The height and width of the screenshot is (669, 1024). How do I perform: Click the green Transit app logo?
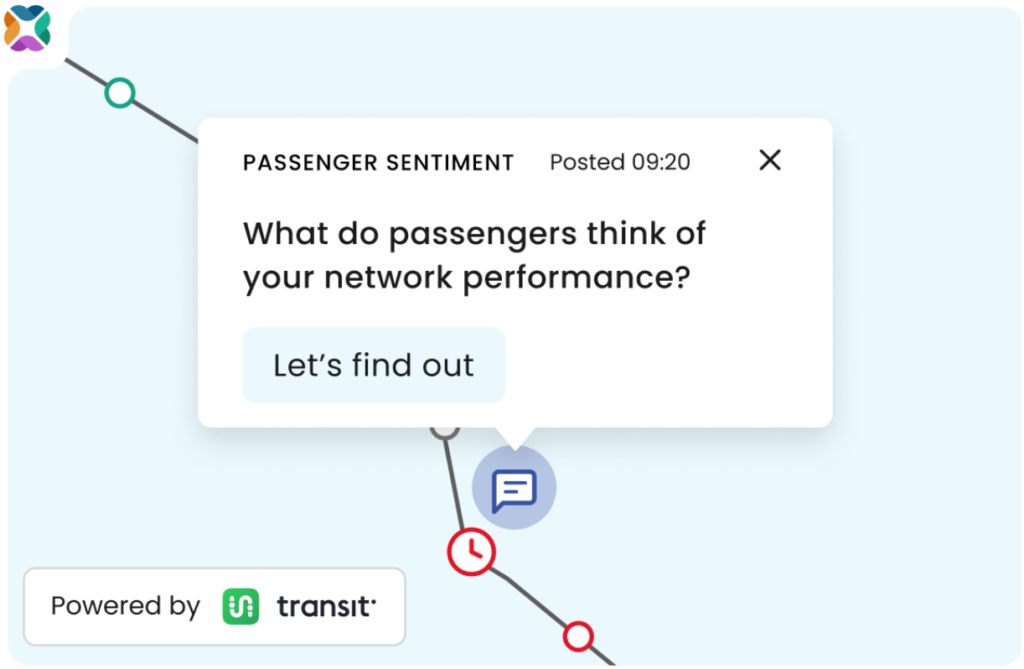click(240, 606)
